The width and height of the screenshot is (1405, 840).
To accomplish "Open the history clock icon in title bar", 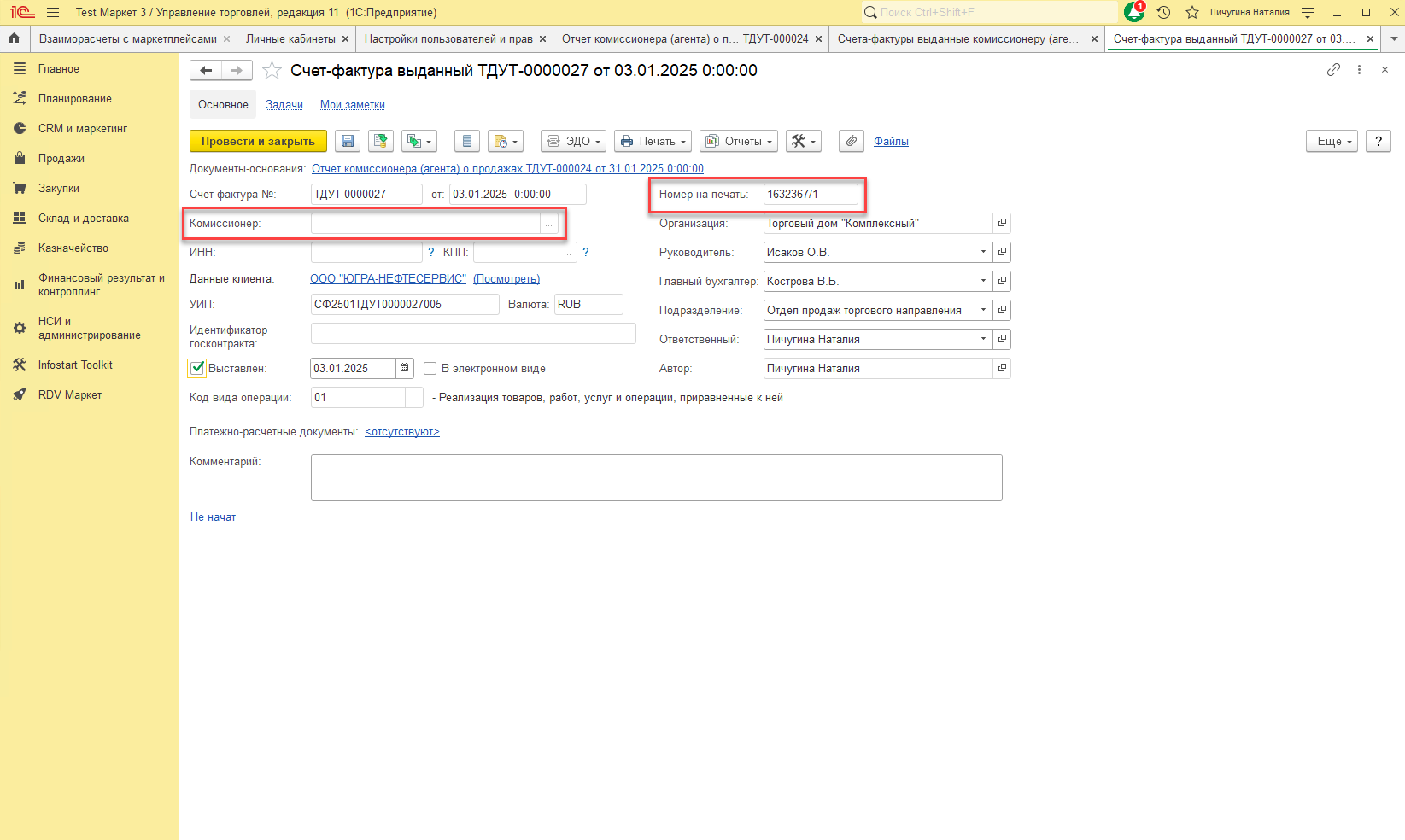I will click(x=1163, y=12).
